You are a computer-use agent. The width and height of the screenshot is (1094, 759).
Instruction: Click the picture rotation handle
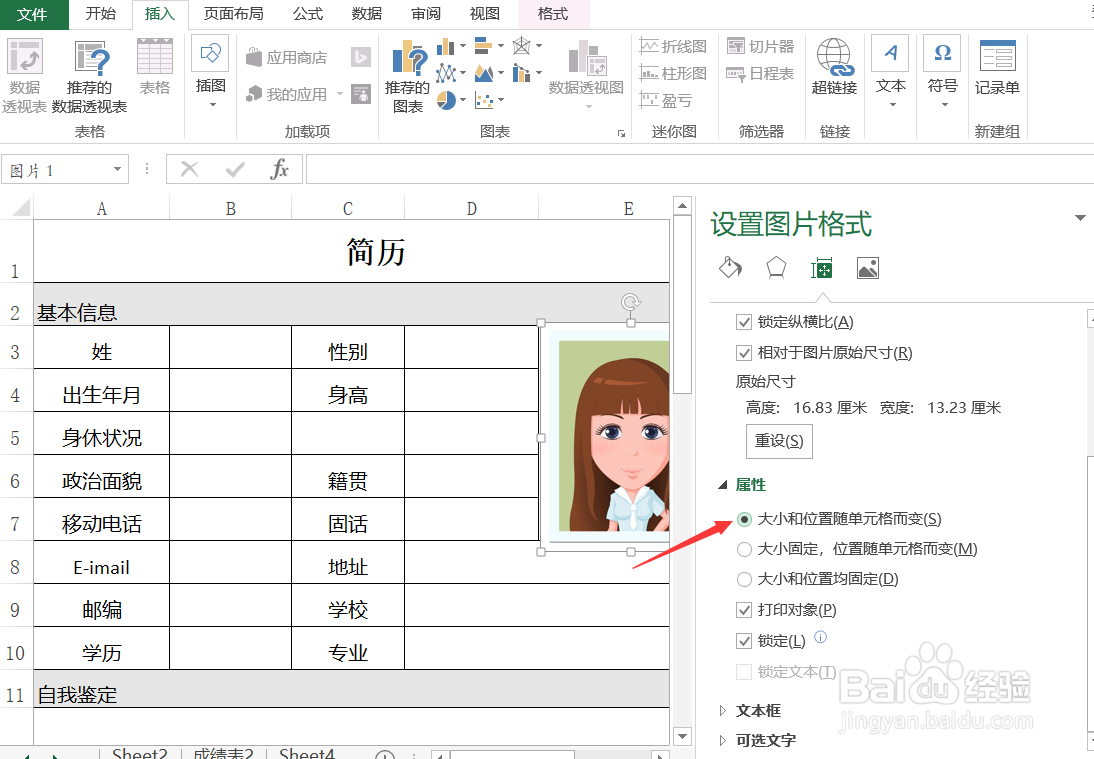[x=631, y=302]
